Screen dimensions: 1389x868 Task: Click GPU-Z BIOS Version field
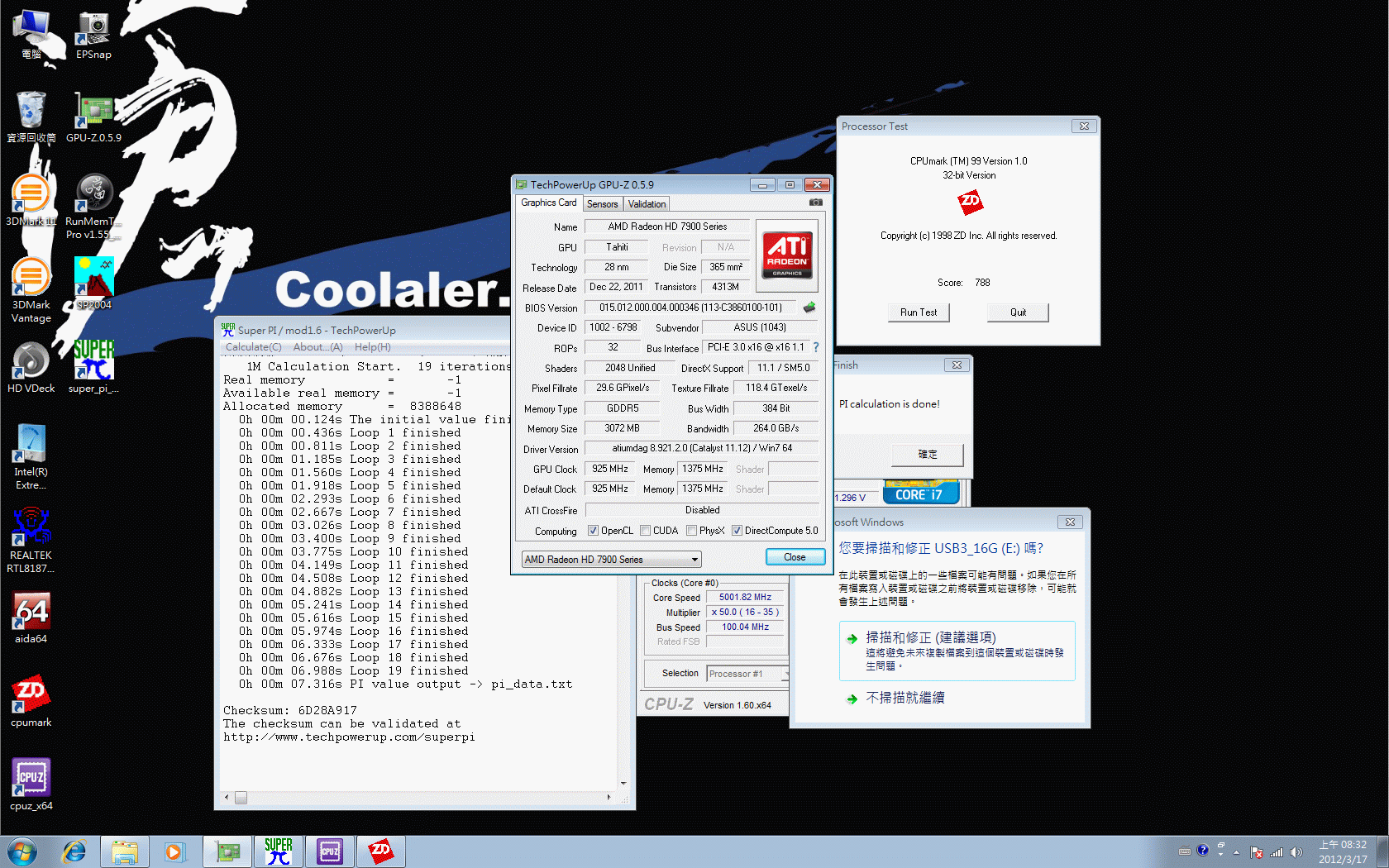[x=690, y=308]
